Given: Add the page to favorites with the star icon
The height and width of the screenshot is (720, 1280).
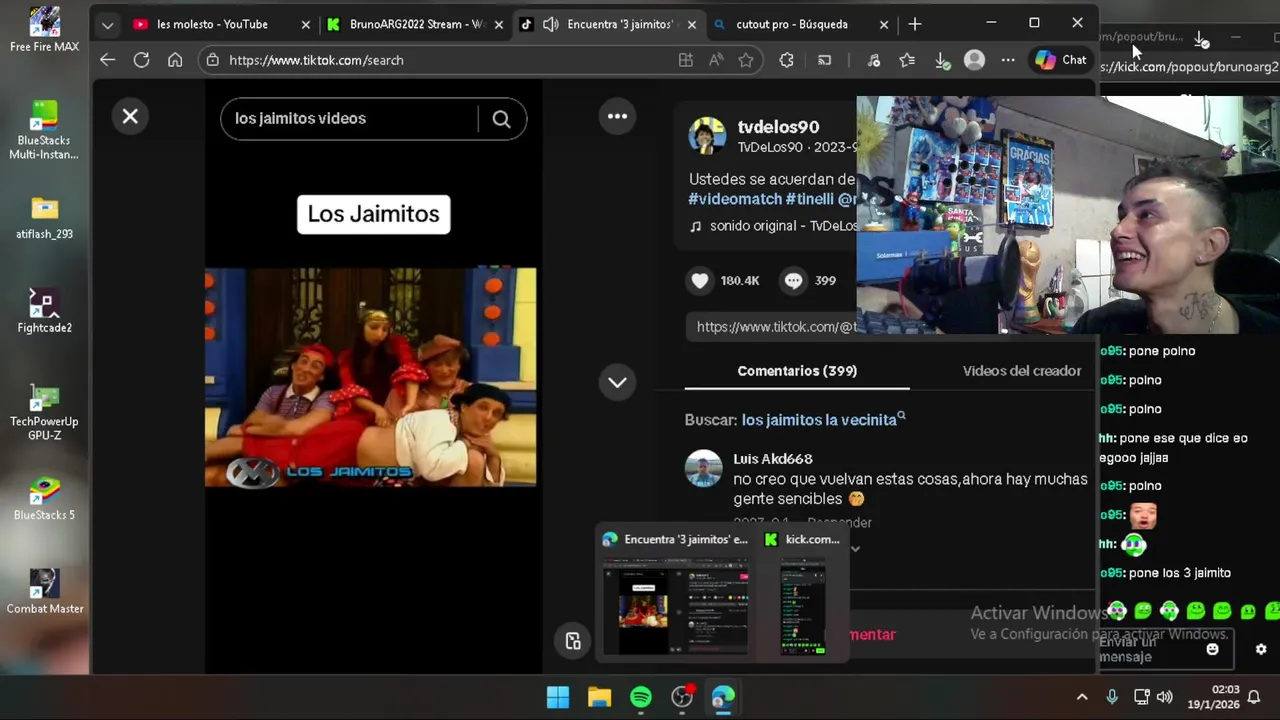Looking at the screenshot, I should click(x=746, y=60).
